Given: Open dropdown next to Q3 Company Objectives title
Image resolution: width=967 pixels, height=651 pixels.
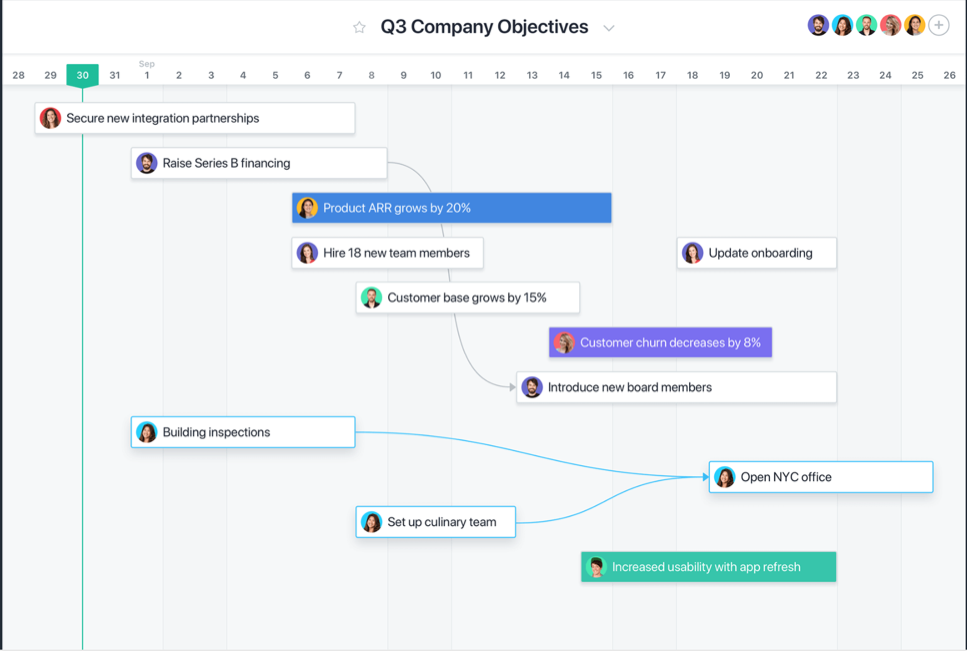Looking at the screenshot, I should point(609,28).
